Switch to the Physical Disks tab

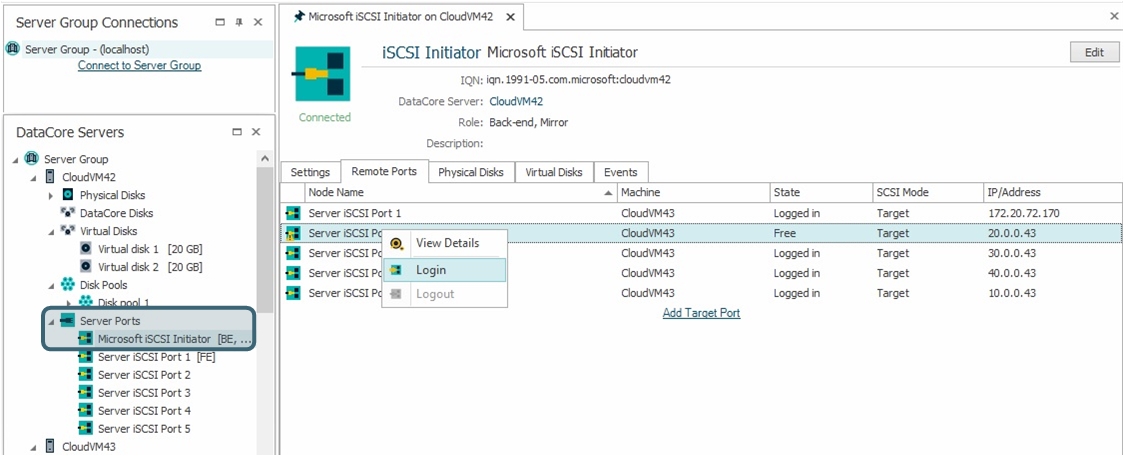point(470,172)
